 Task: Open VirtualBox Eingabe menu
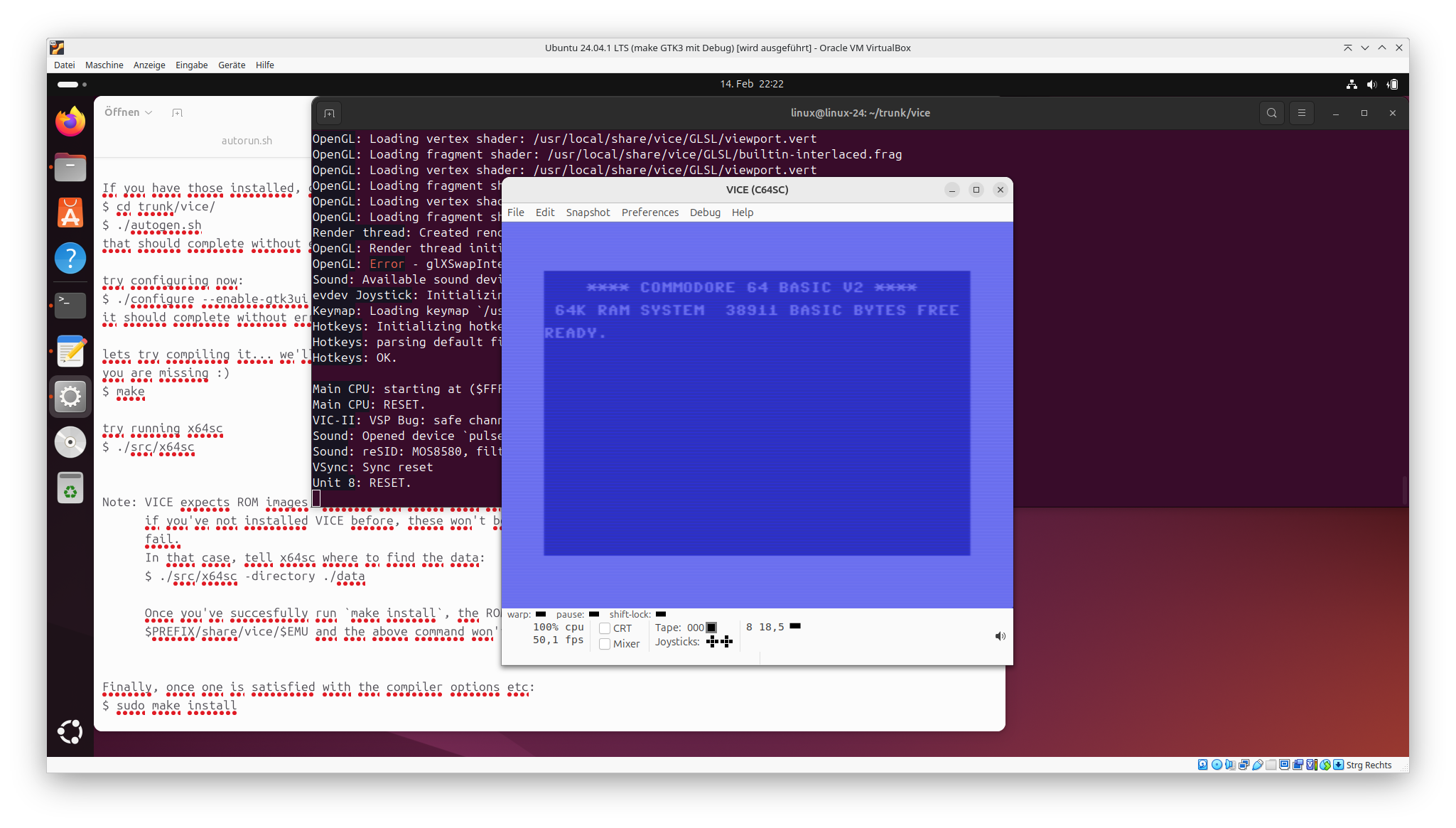[x=192, y=65]
